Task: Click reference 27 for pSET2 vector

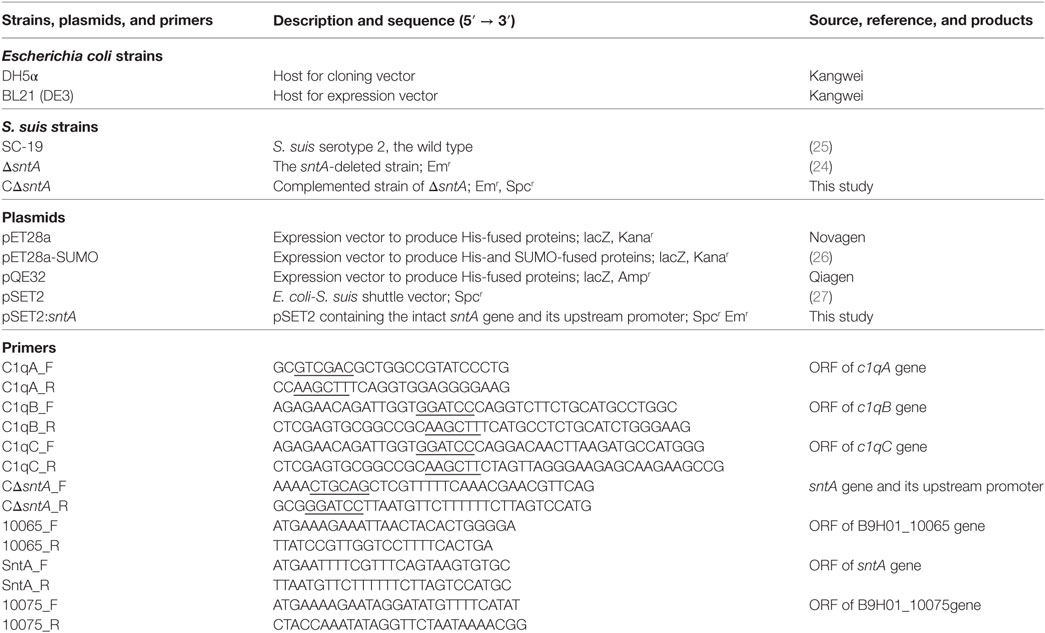Action: 820,297
